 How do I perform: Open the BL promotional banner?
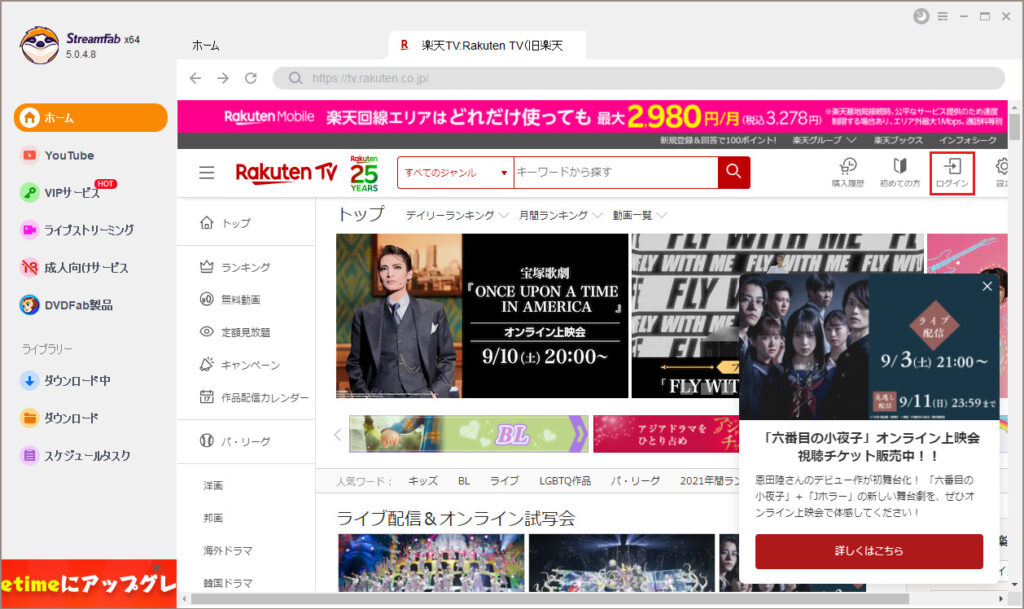pos(468,434)
